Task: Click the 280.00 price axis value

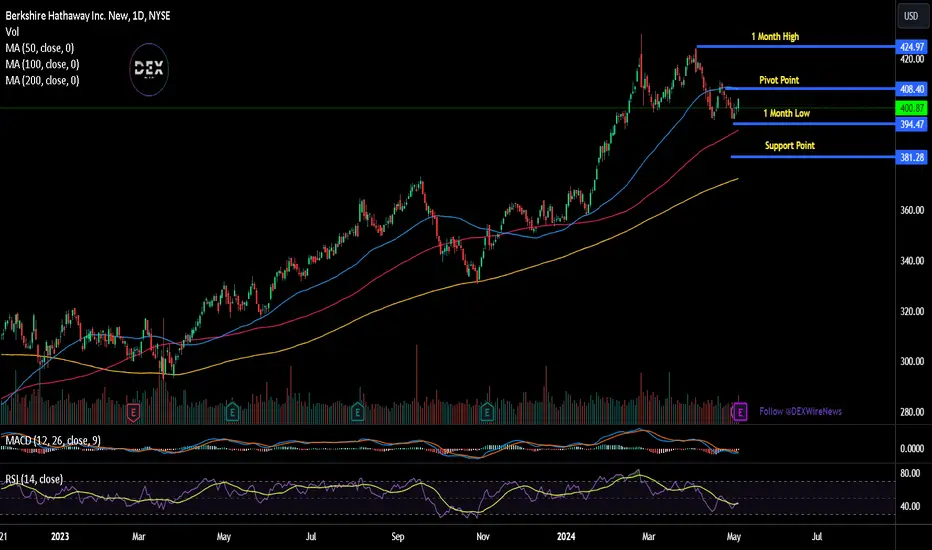Action: click(x=912, y=412)
